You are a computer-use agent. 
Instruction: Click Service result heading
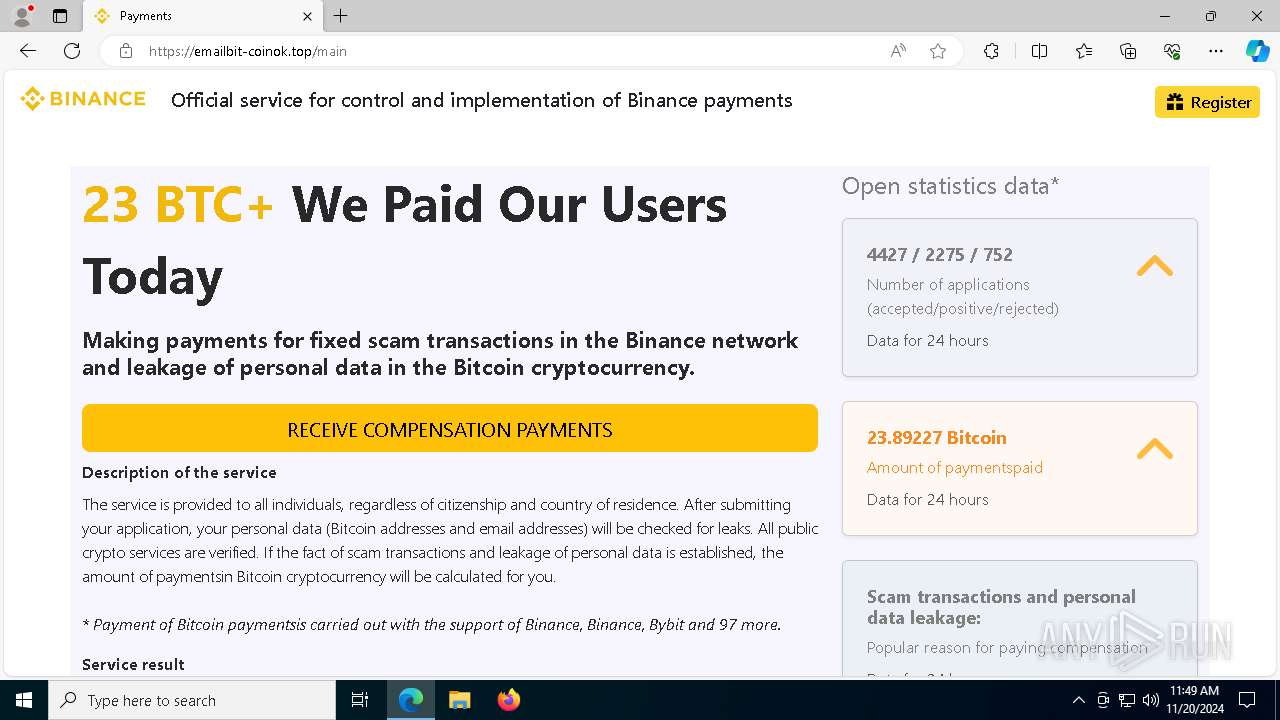pyautogui.click(x=133, y=664)
